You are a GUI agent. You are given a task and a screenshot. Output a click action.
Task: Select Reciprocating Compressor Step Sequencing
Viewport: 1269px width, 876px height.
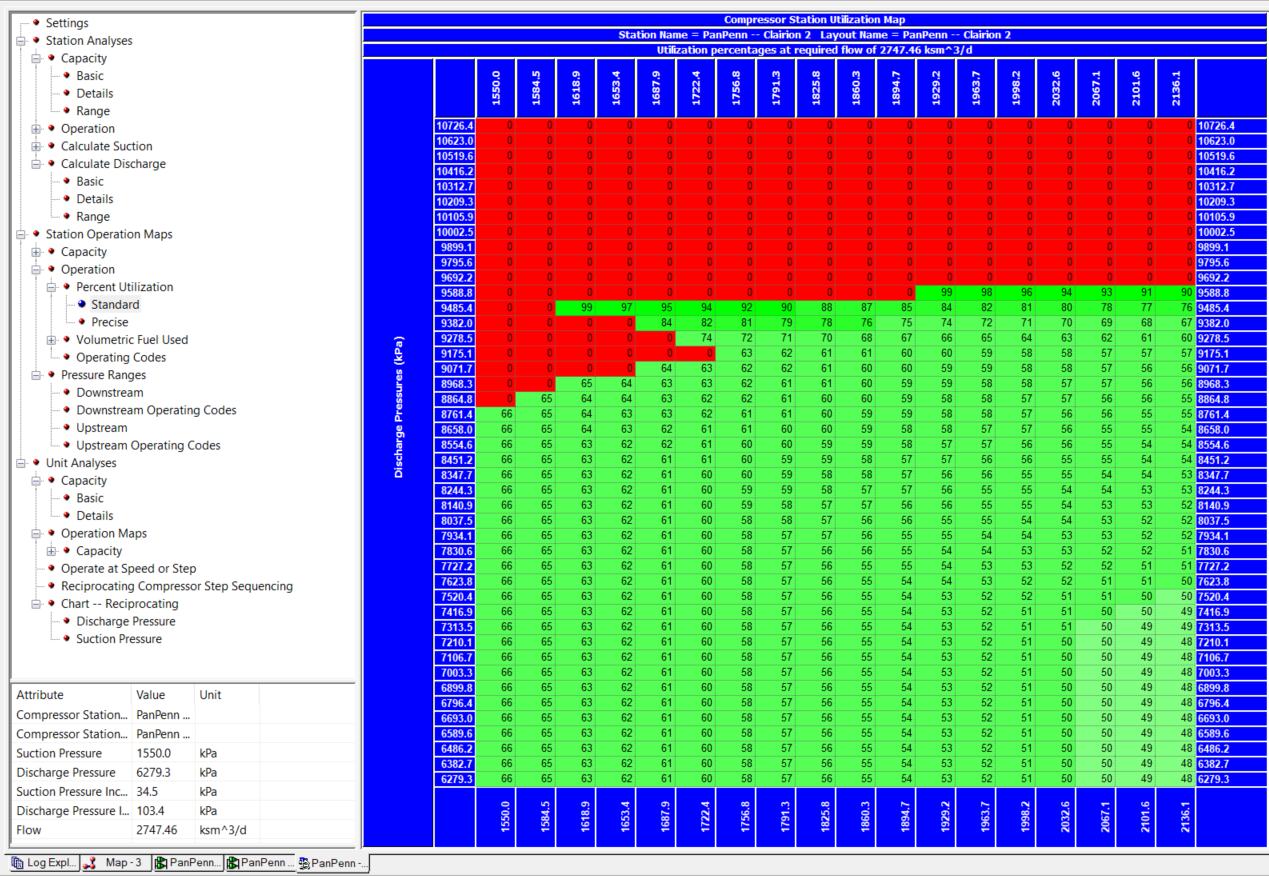point(175,585)
